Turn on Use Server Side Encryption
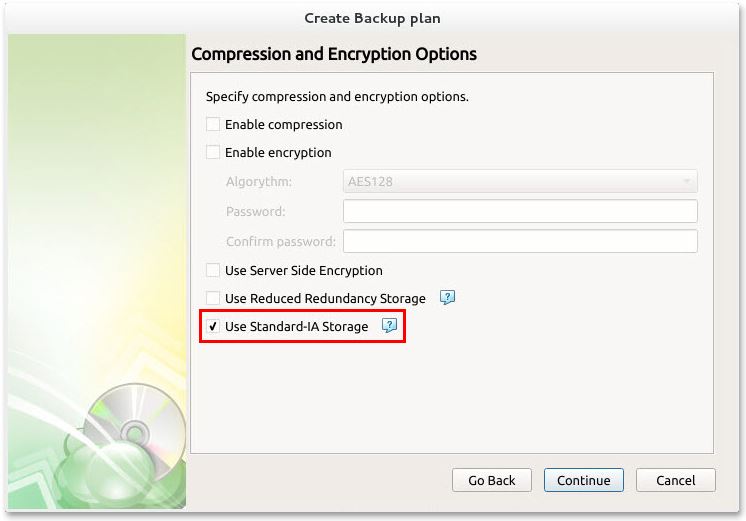The image size is (746, 521). [213, 271]
